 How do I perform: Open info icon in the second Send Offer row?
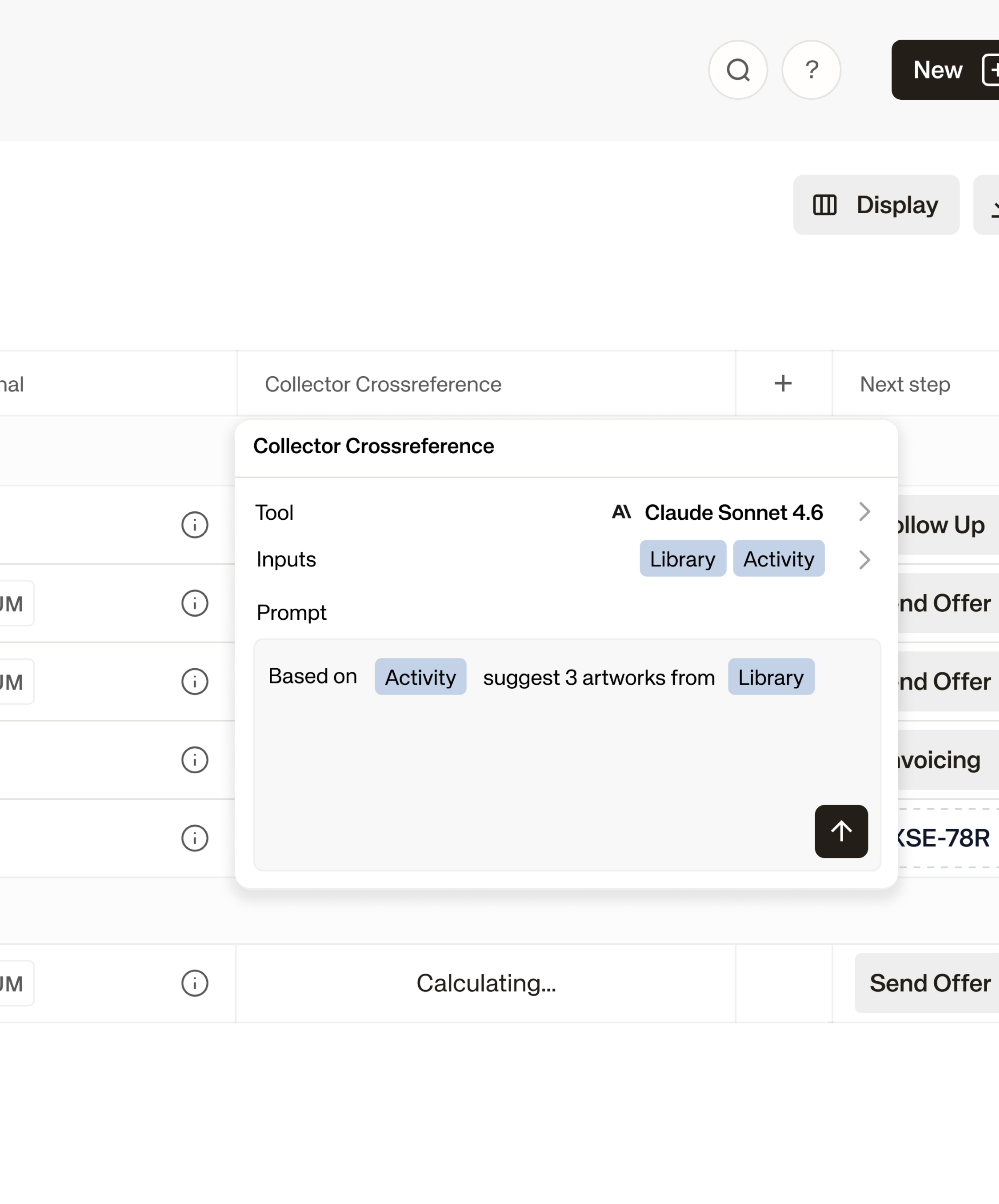click(x=194, y=682)
